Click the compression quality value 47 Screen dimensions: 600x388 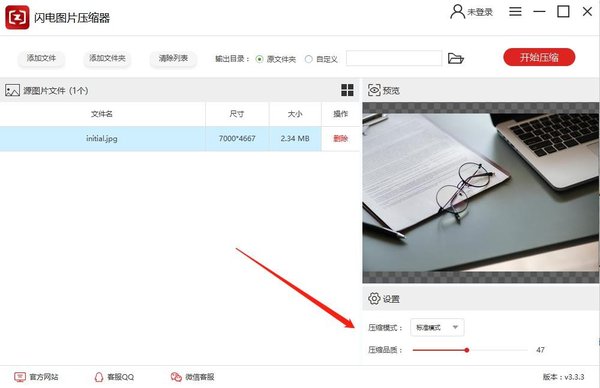coord(540,350)
